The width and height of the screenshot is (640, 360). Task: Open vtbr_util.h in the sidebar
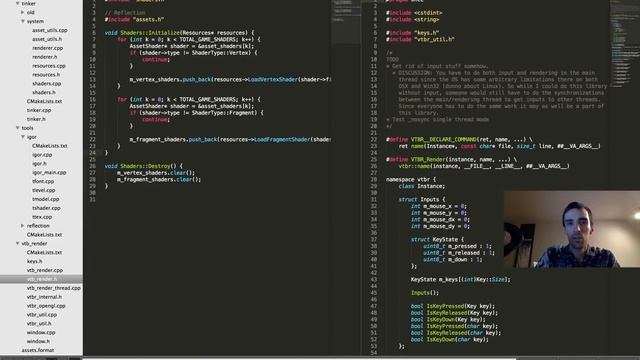coord(39,324)
